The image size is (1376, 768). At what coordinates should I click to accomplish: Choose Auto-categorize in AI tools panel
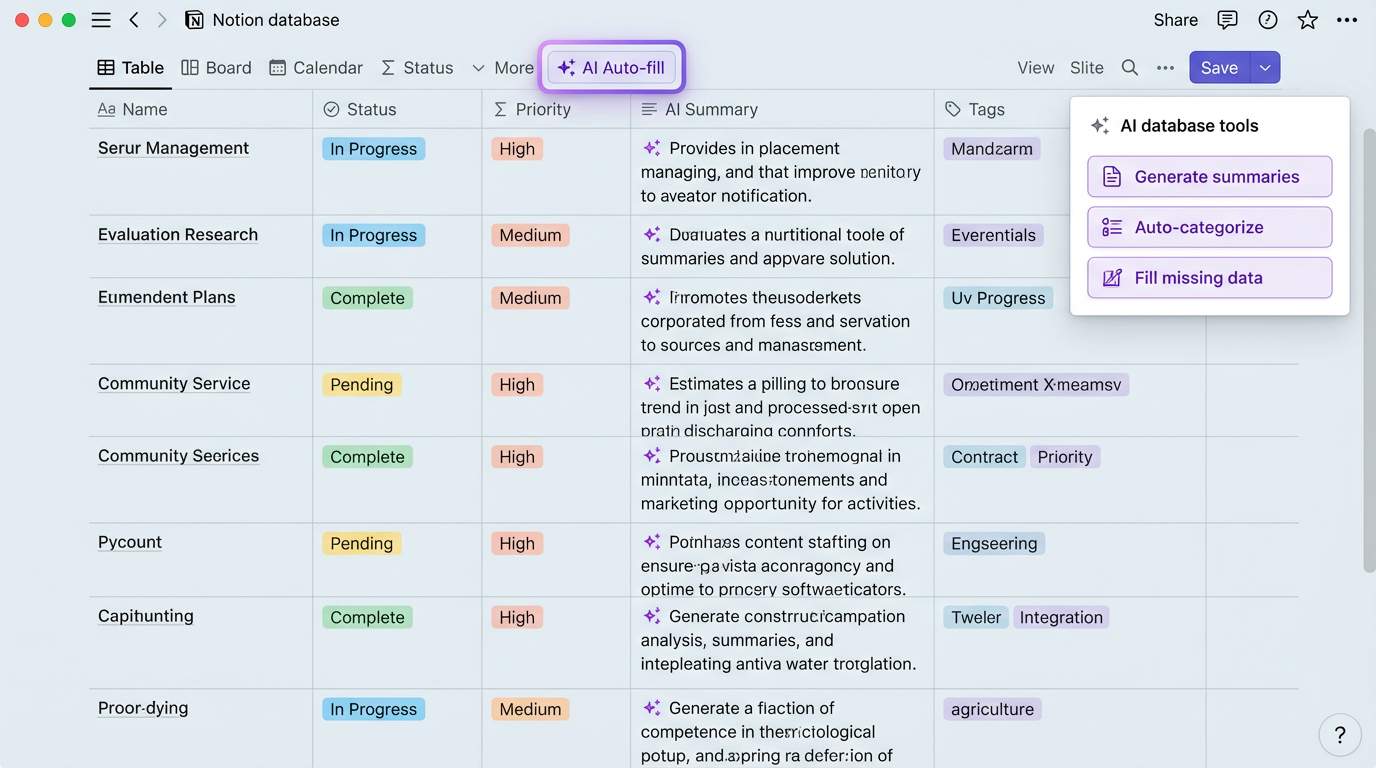[1209, 227]
